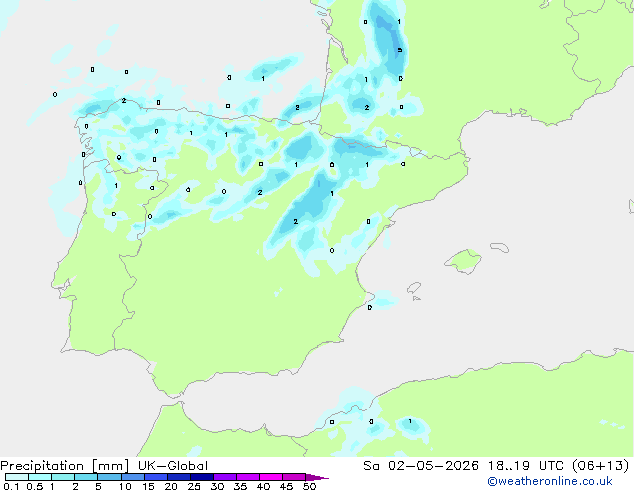Click the 'Precipitation [mm]' title text
The image size is (634, 490).
point(65,466)
